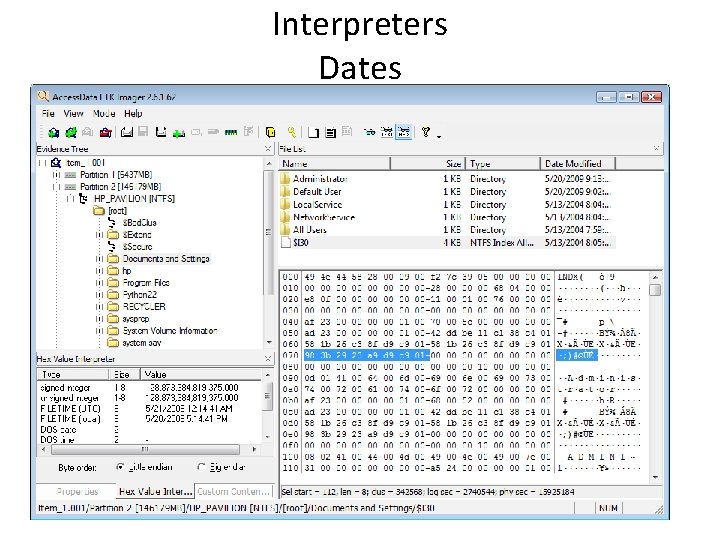Expand the Documents and Settings node
Viewport: 720px width, 540px height.
(x=99, y=259)
